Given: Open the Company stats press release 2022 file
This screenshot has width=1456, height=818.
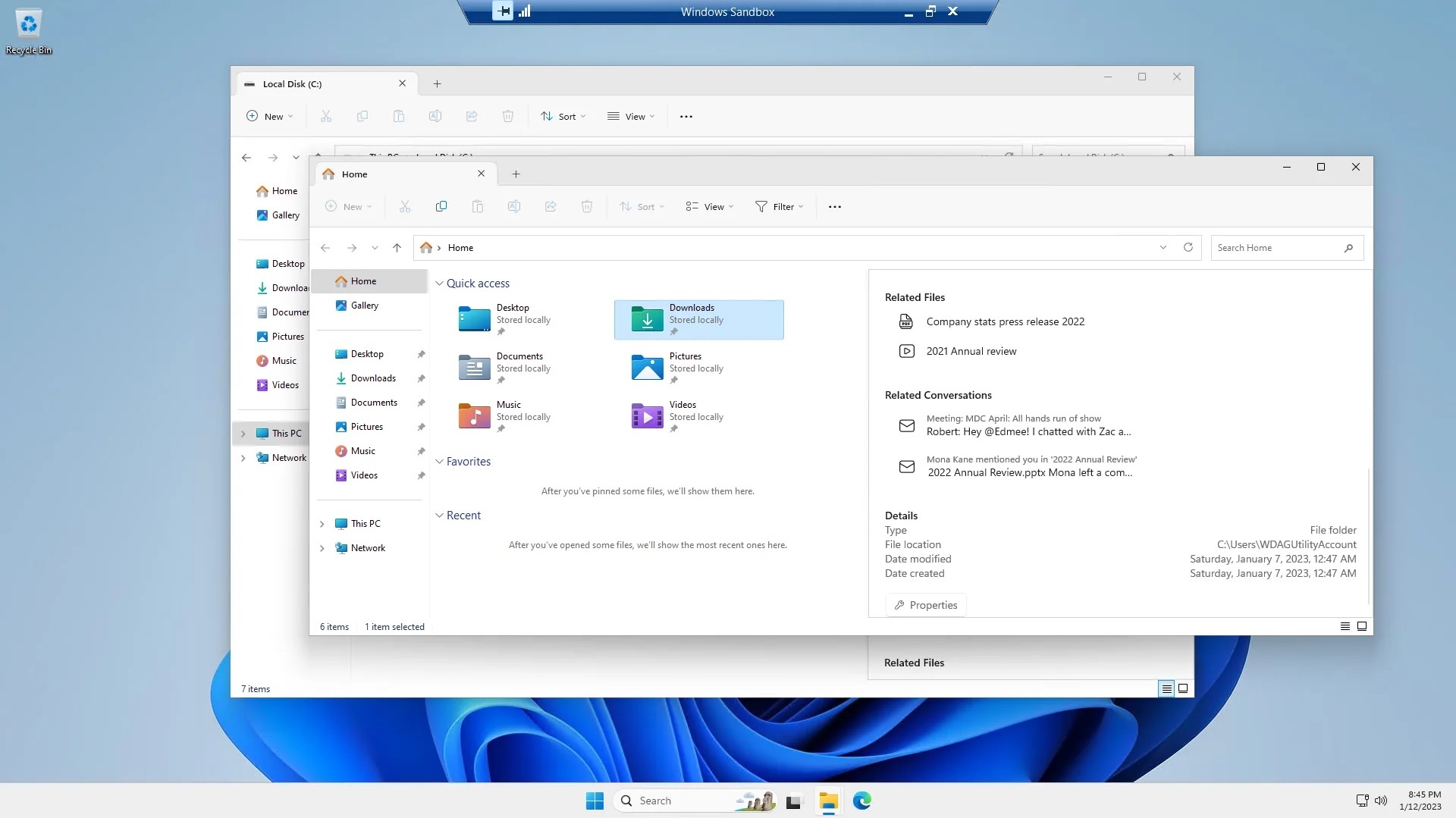Looking at the screenshot, I should (1005, 321).
